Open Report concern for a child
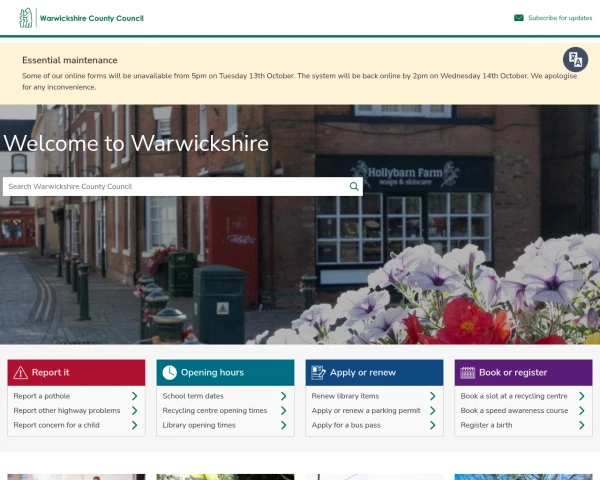Viewport: 600px width, 480px height. pyautogui.click(x=56, y=425)
